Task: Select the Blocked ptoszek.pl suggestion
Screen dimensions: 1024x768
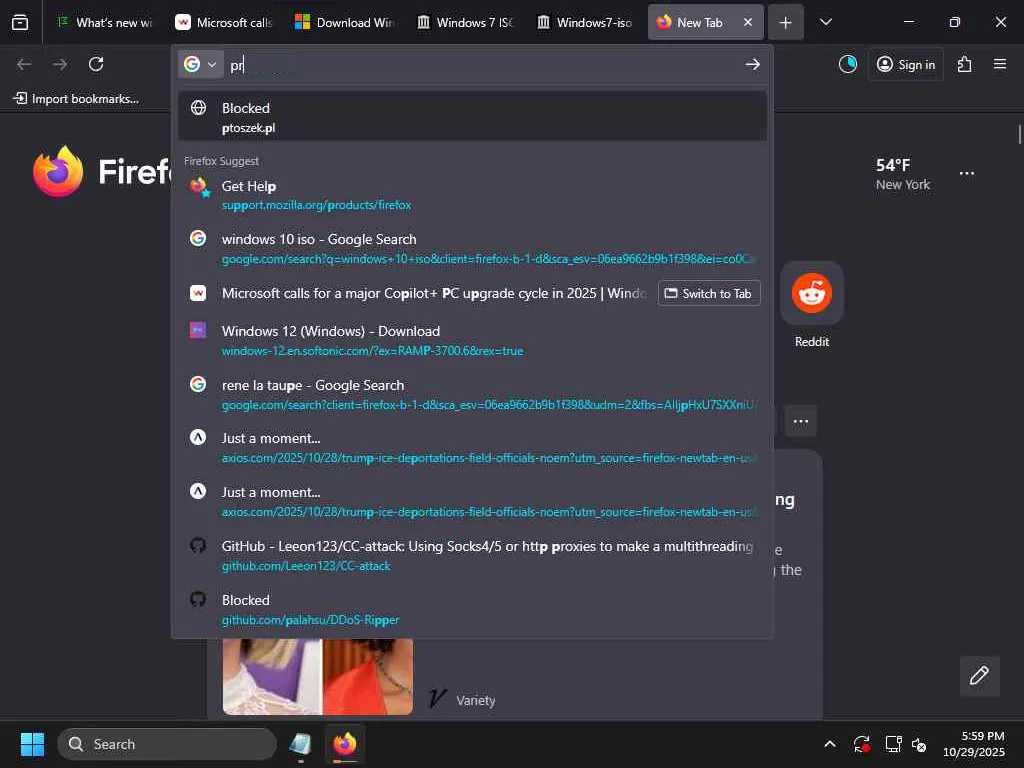Action: 472,117
